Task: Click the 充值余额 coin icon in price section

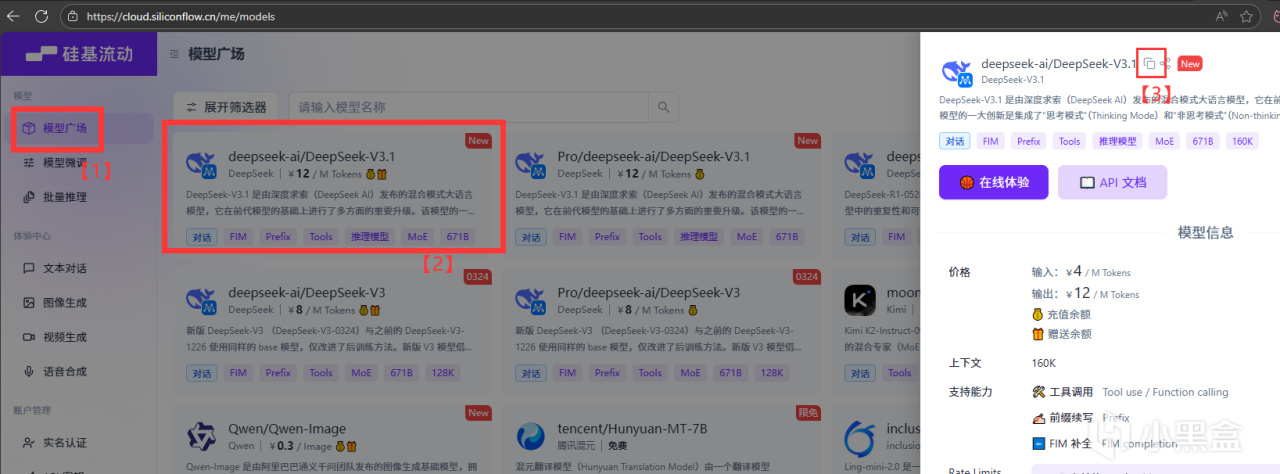Action: click(x=1038, y=314)
